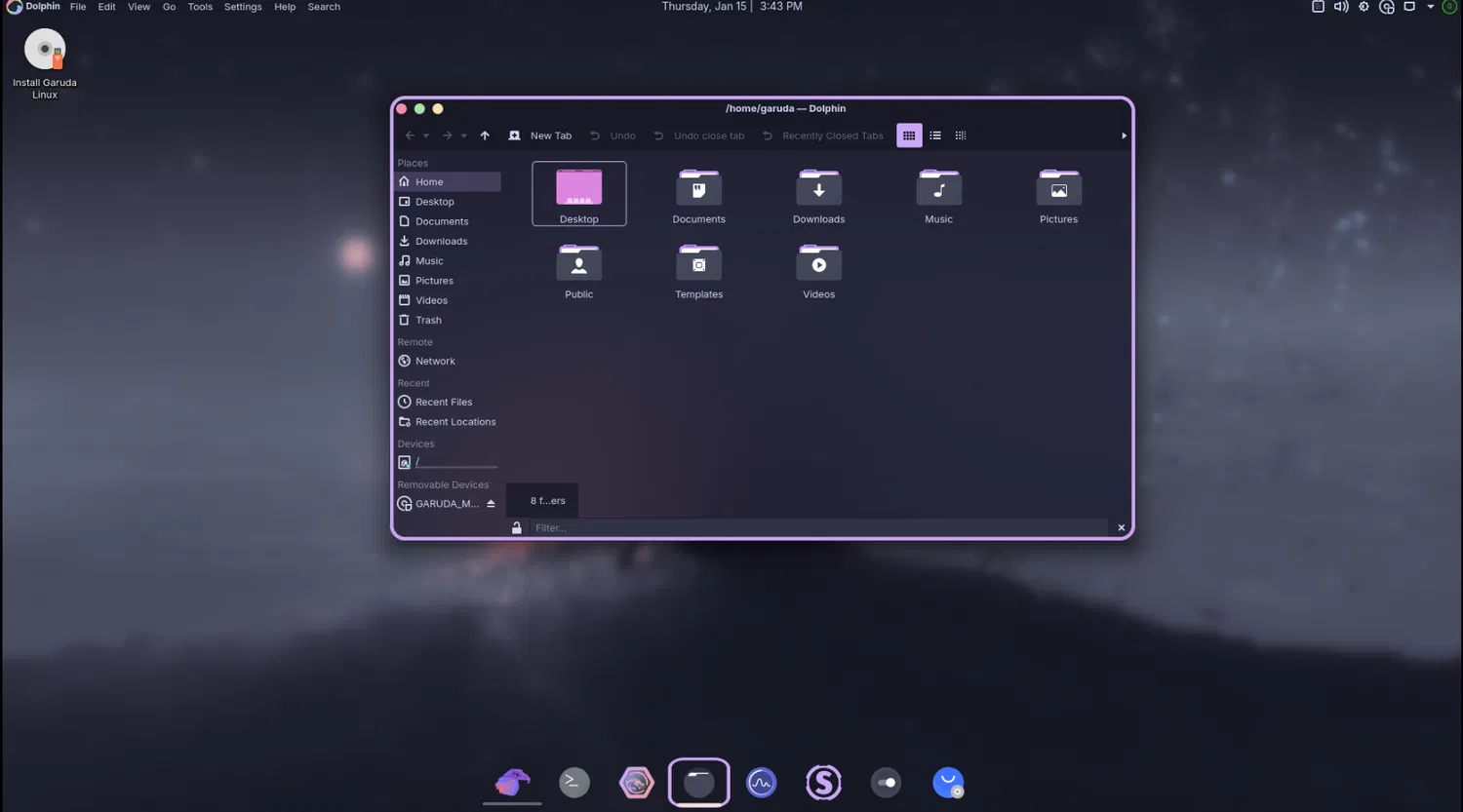Open the GARUDA_M removable device
This screenshot has height=812, width=1463.
[x=439, y=504]
